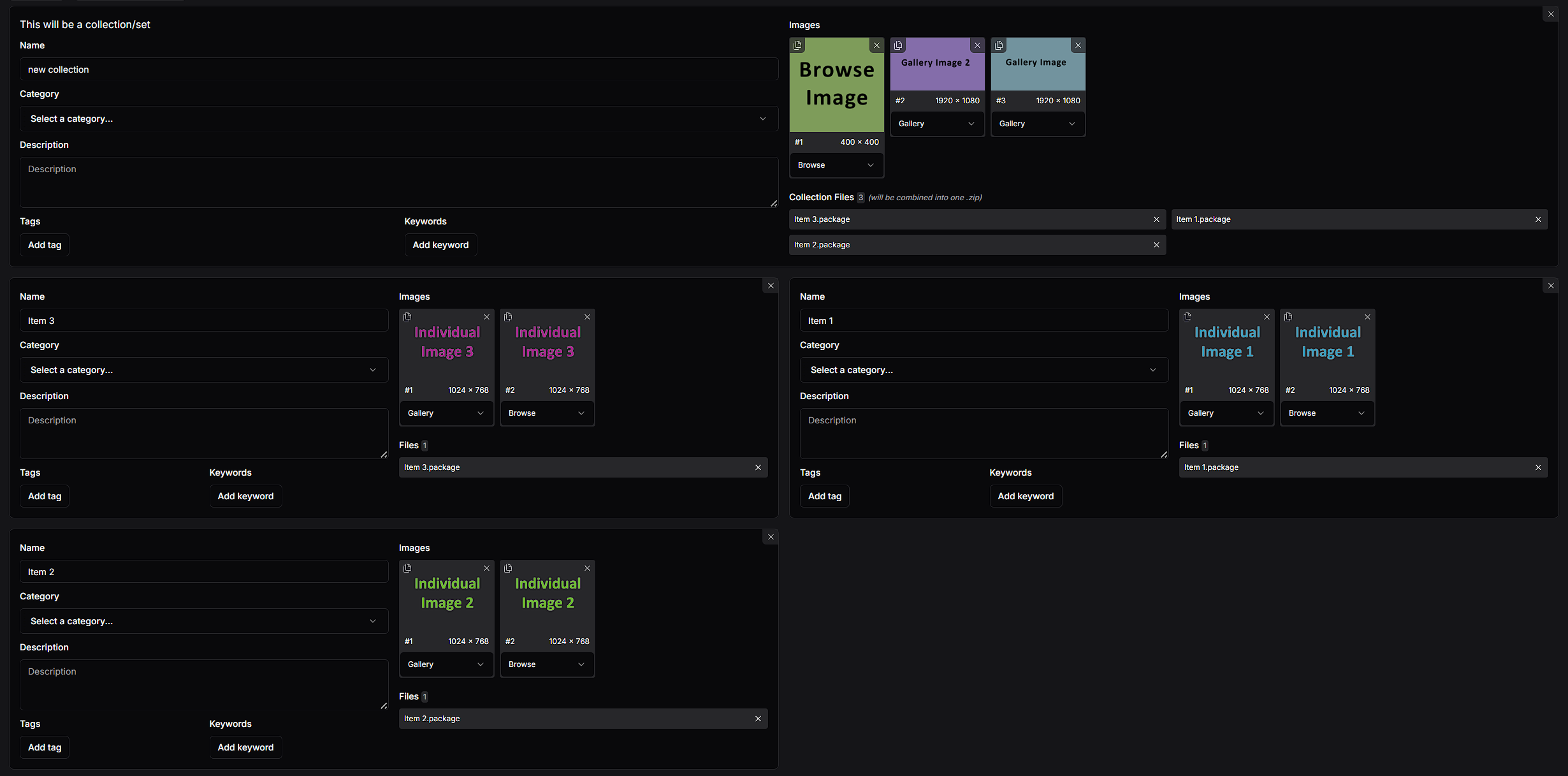Click copy icon on Browse Image thumbnail
1568x776 pixels.
797,45
